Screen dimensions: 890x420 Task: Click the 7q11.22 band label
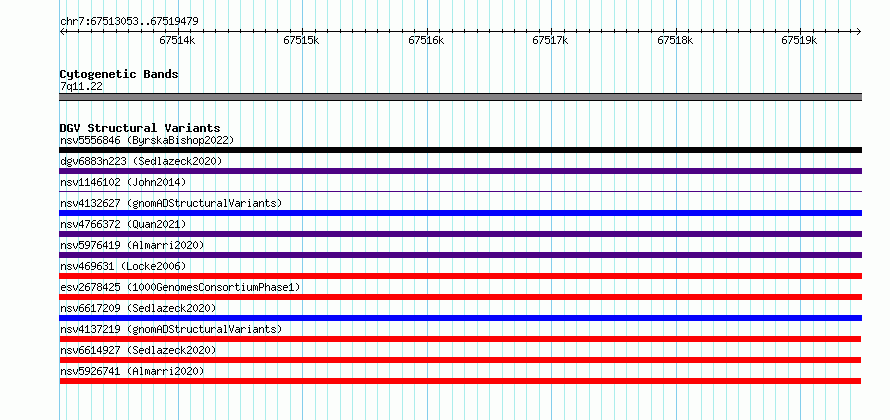coord(81,86)
